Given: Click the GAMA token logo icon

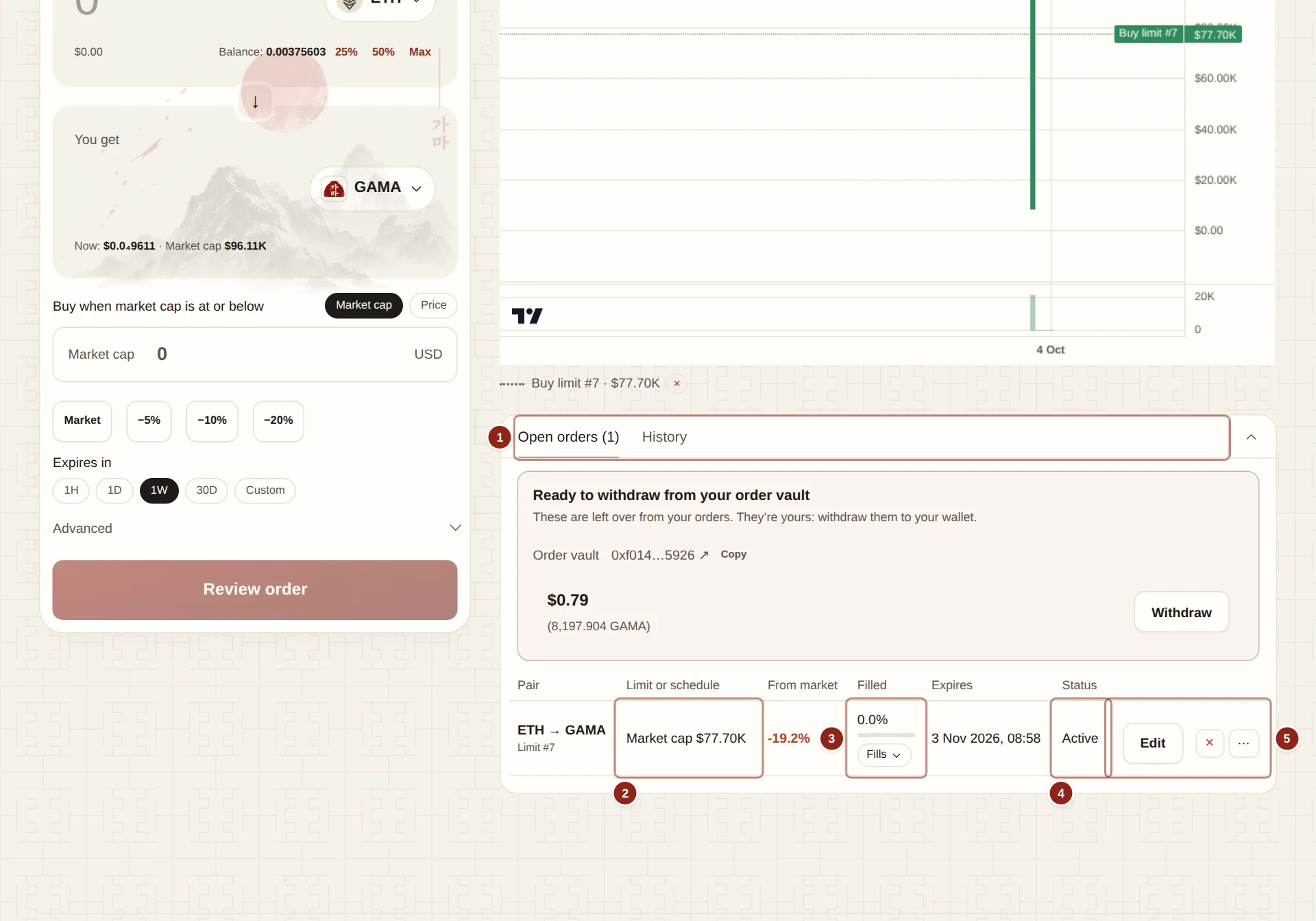Looking at the screenshot, I should (334, 189).
